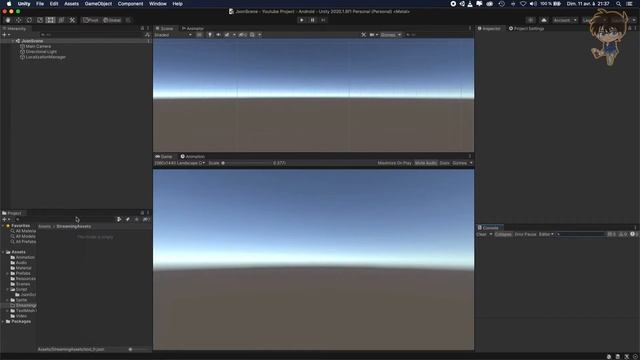This screenshot has height=360, width=640.
Task: Toggle 2D view in Scene toolbar
Action: [199, 35]
